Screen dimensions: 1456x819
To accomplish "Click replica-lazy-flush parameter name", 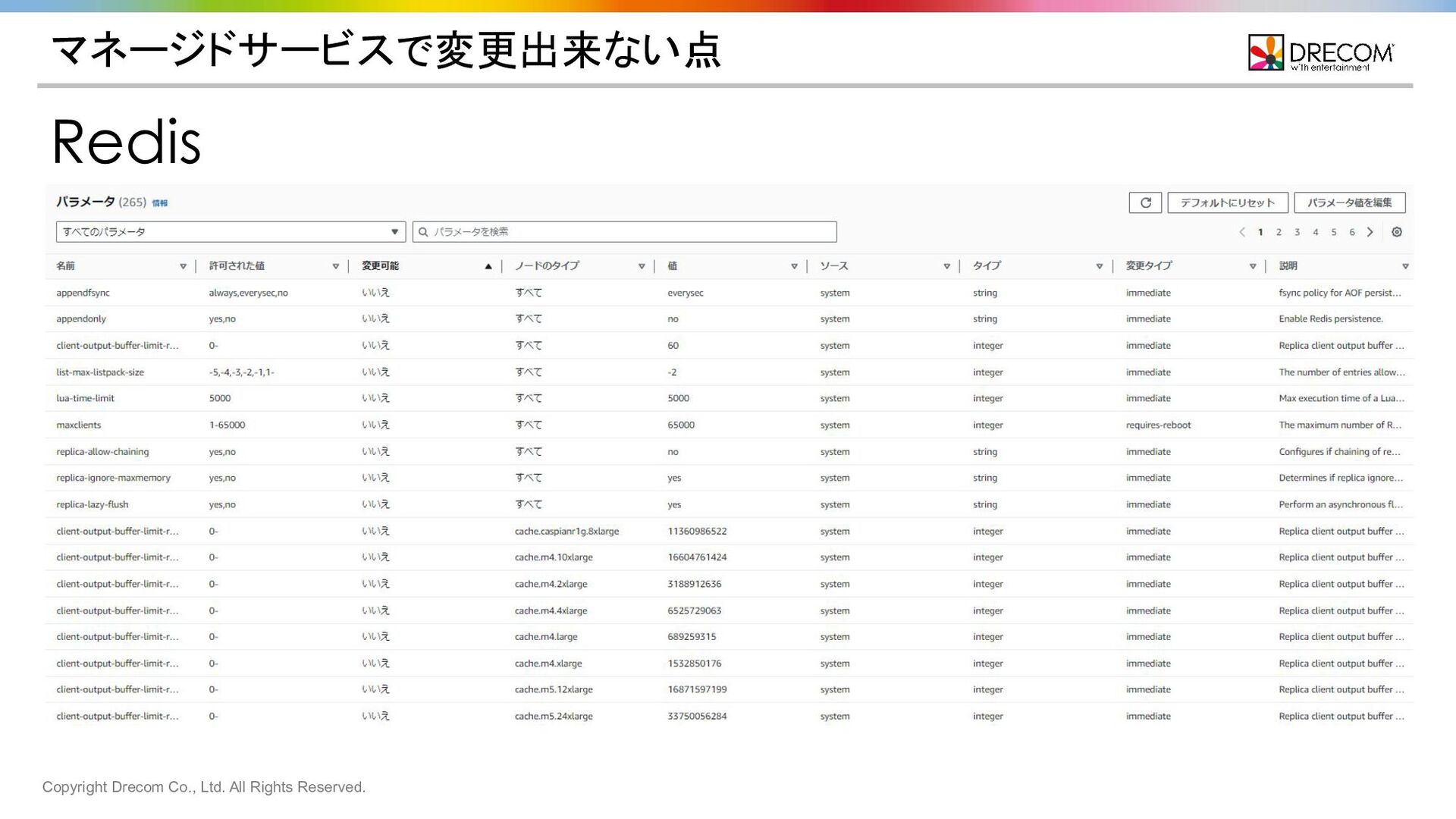I will [93, 504].
